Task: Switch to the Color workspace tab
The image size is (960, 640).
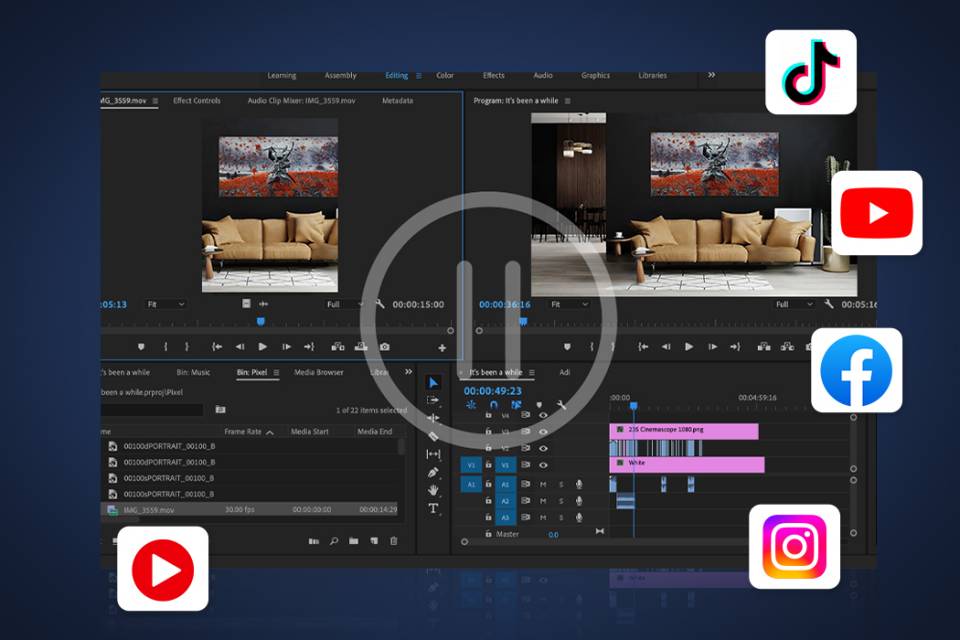Action: pyautogui.click(x=445, y=75)
